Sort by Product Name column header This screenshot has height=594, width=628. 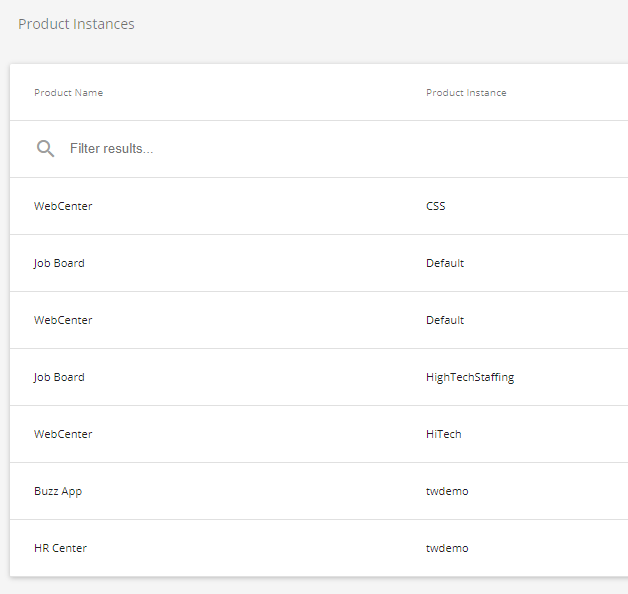pos(68,93)
